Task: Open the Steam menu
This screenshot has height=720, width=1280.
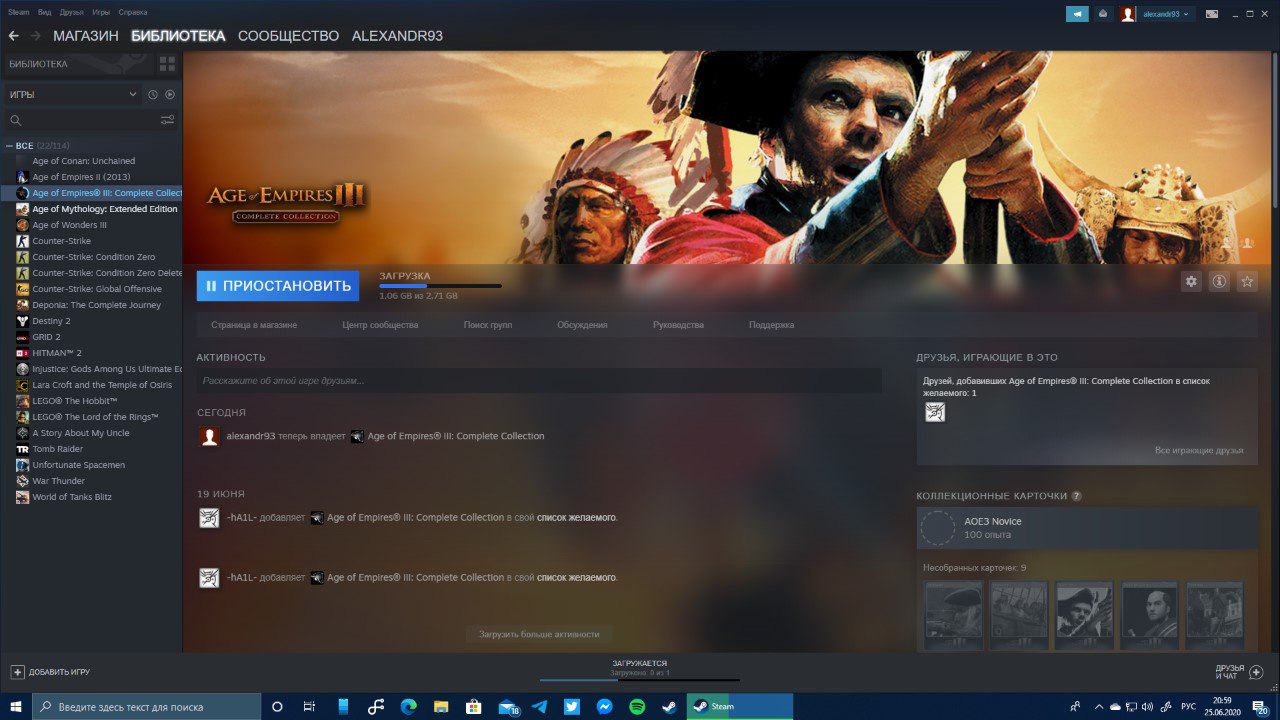Action: [19, 12]
